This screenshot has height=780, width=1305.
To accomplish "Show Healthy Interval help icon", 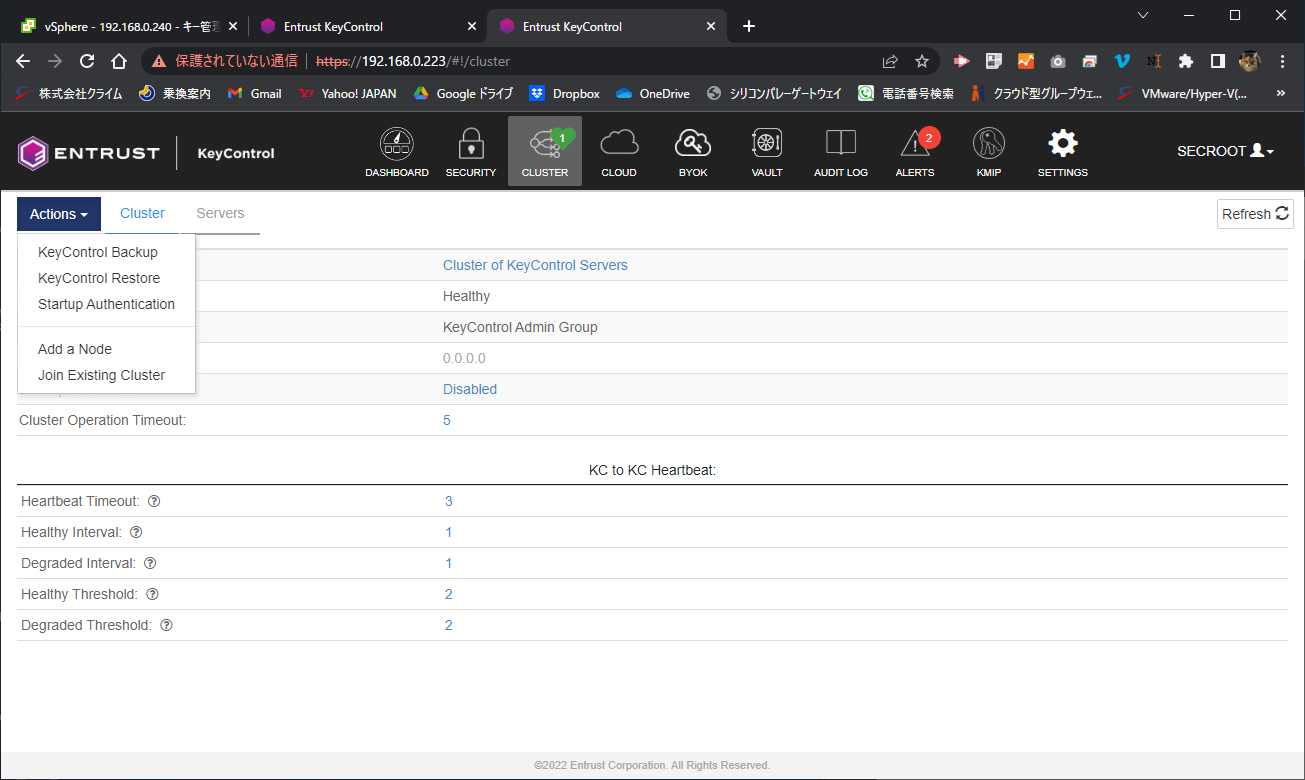I will 136,532.
